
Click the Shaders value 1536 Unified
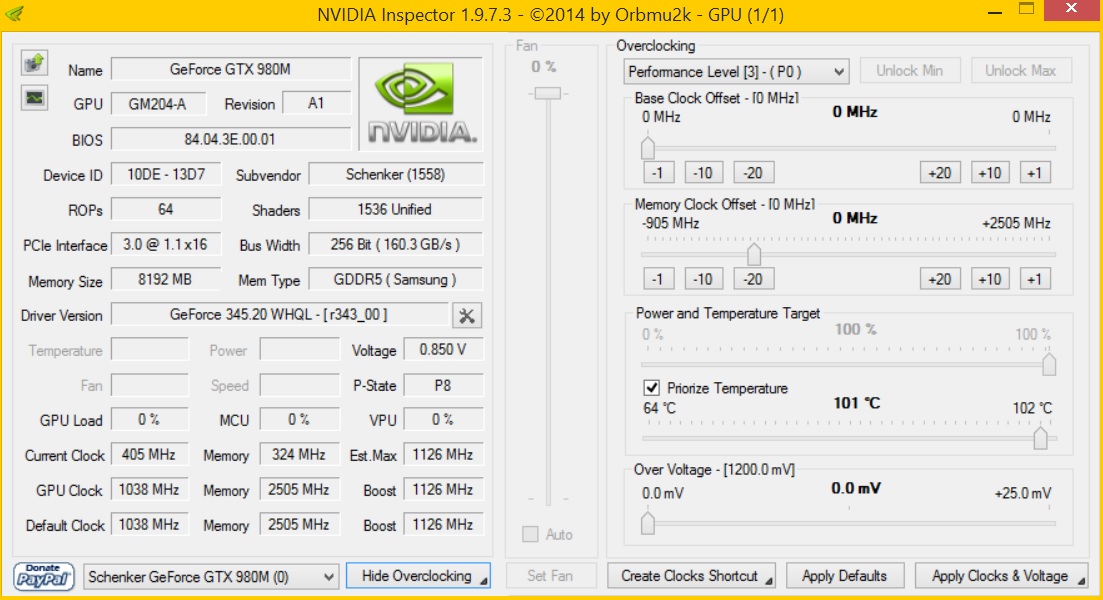396,209
